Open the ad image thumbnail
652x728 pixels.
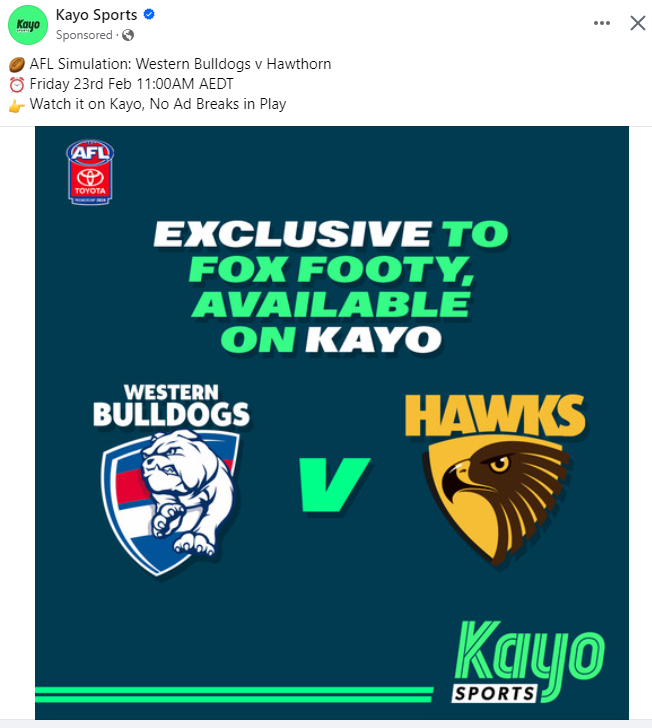tap(332, 422)
